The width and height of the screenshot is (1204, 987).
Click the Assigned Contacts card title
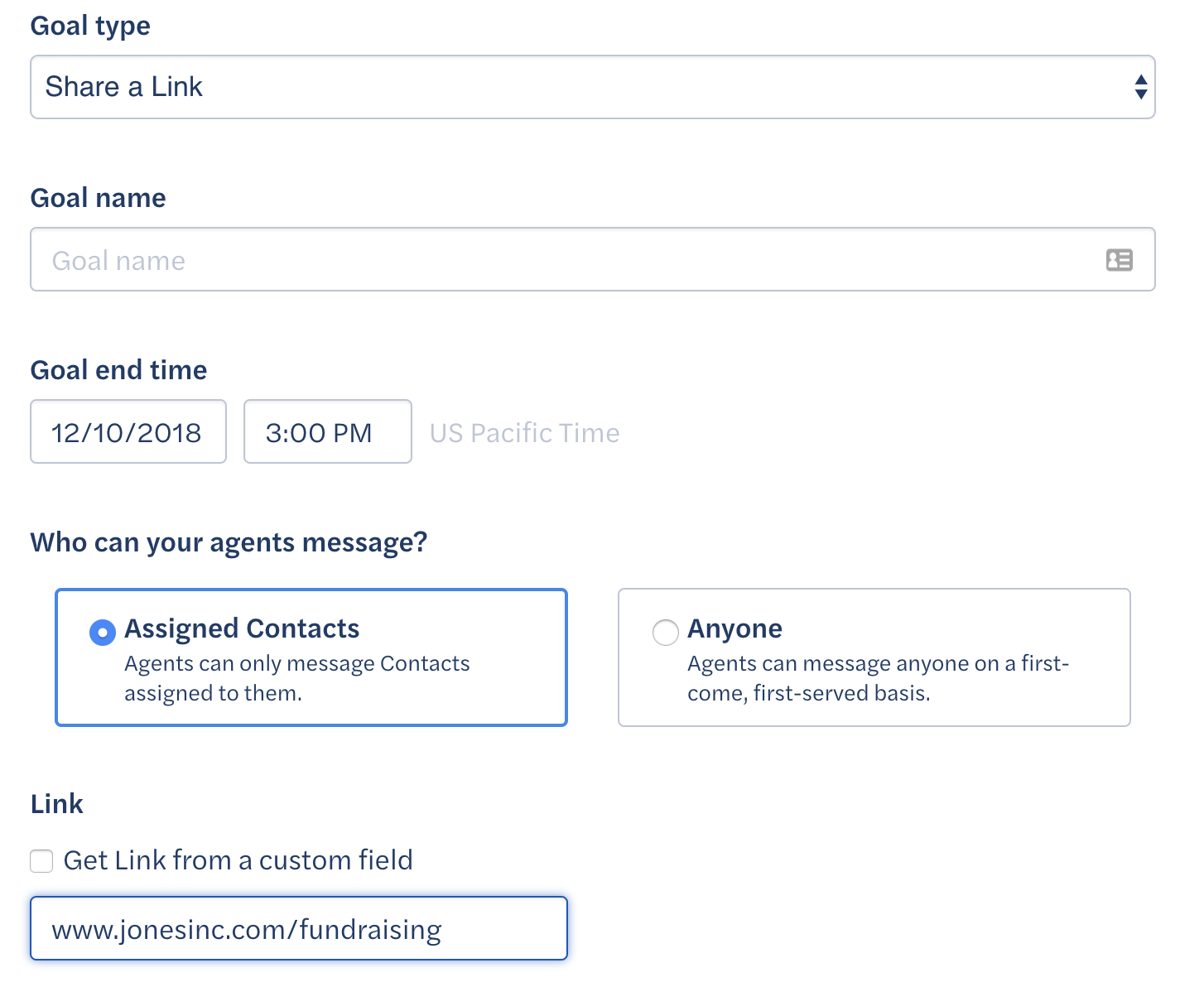[x=242, y=628]
